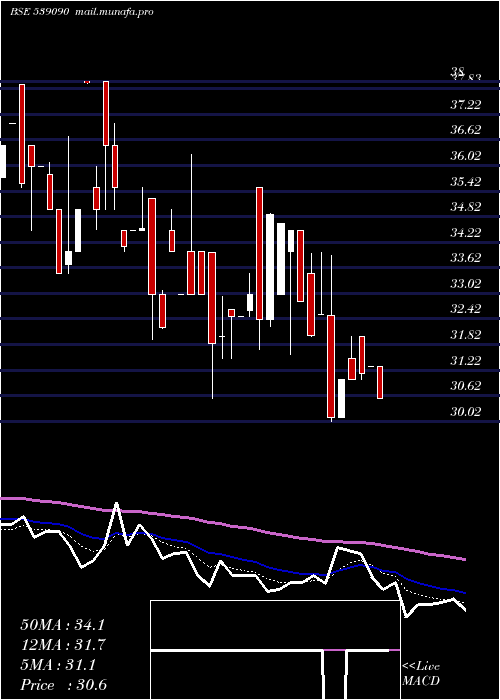This screenshot has height=700, width=500.
Task: Click the 50MA : 34.1 readout
Action: [x=63, y=625]
